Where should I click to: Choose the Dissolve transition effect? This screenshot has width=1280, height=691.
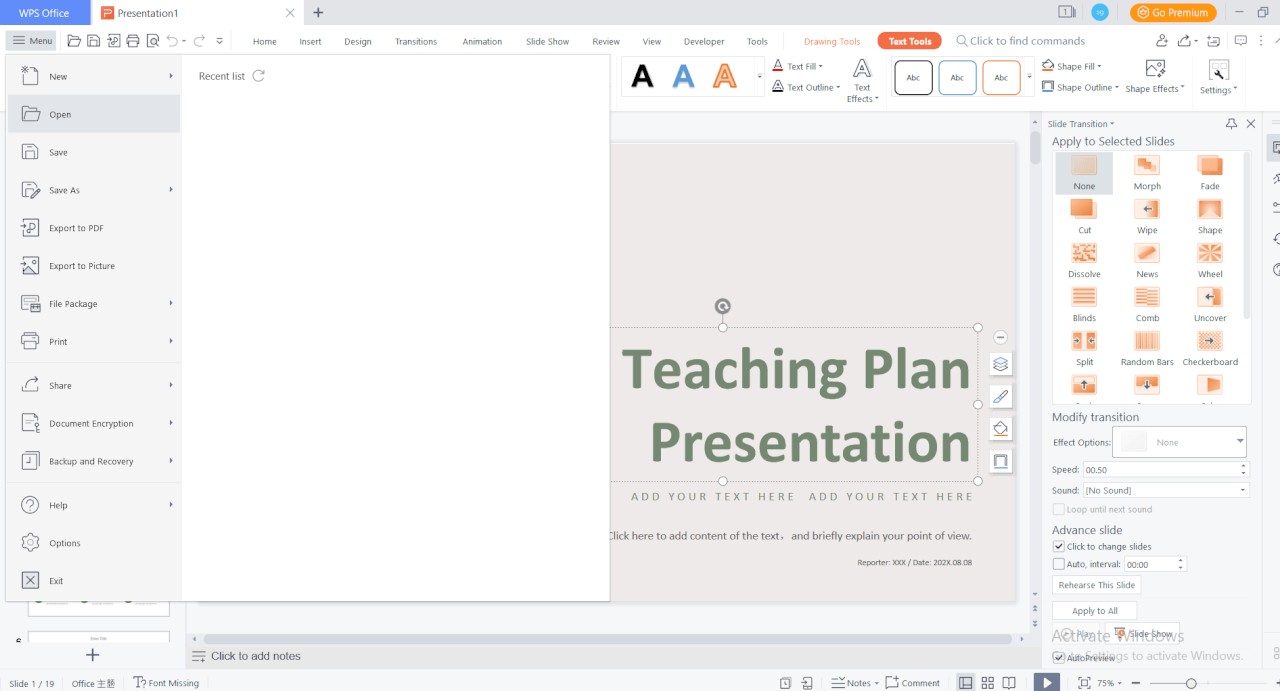[x=1084, y=254]
